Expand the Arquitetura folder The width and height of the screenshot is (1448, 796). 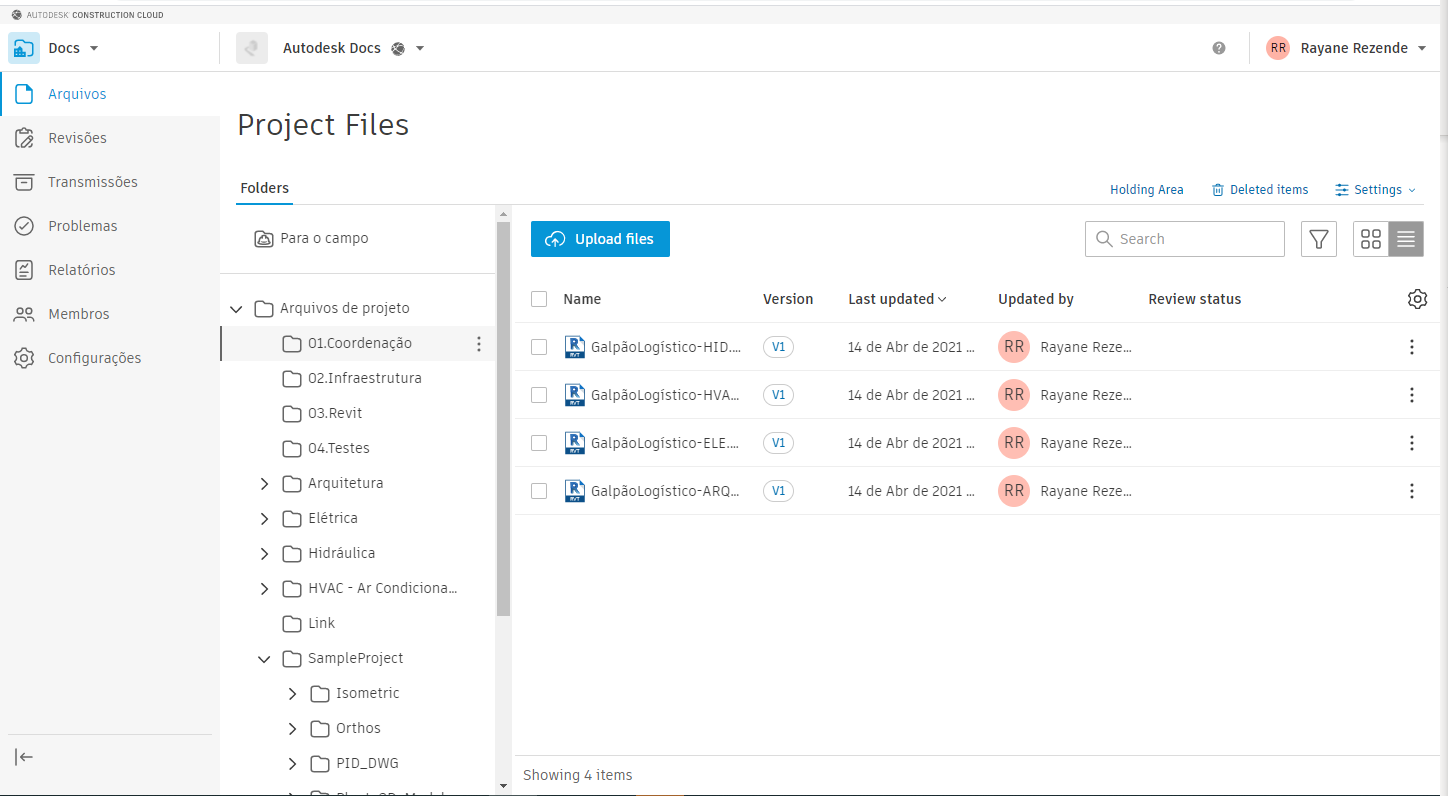[x=264, y=482]
